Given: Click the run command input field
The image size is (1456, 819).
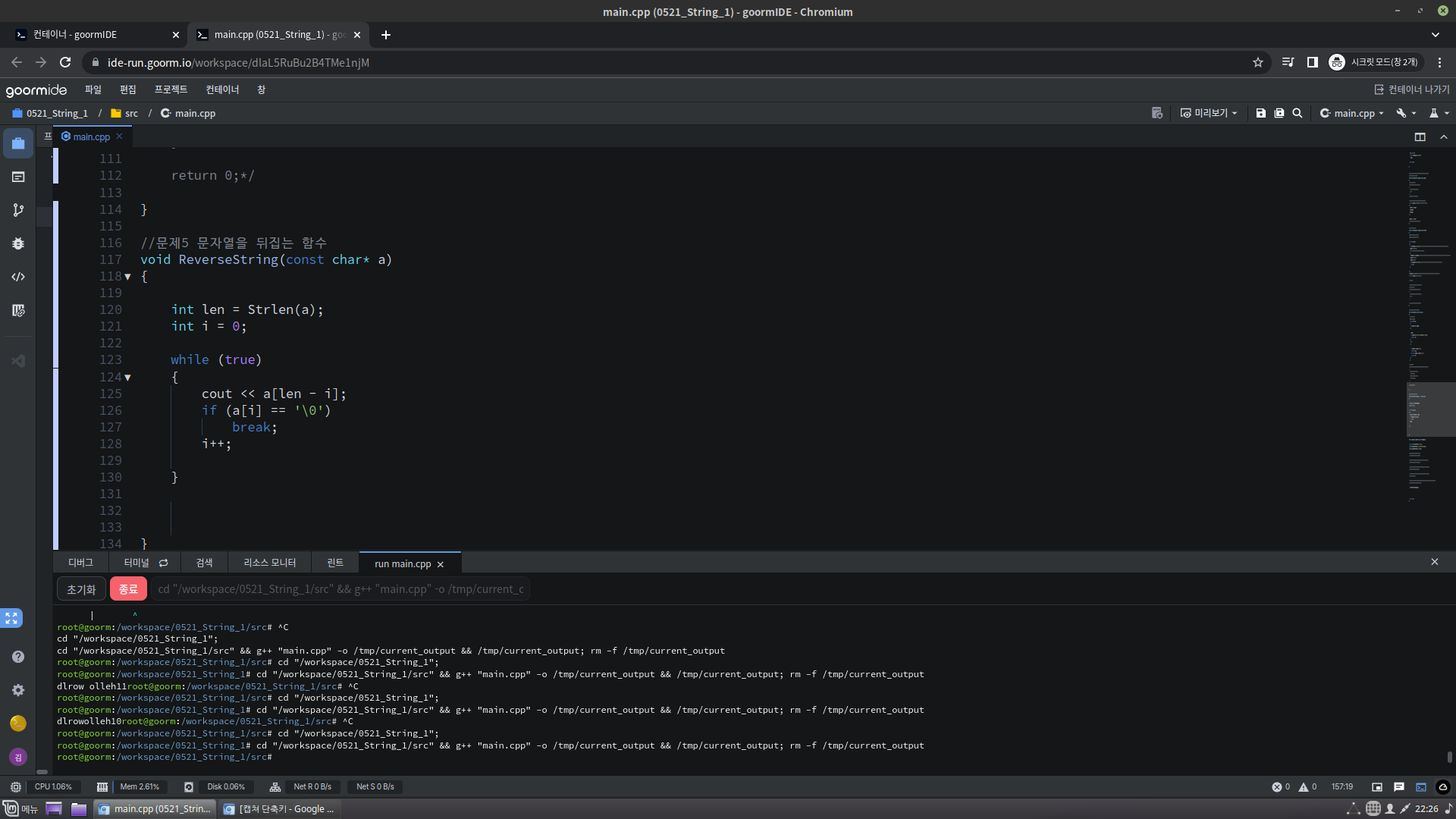Looking at the screenshot, I should [340, 589].
